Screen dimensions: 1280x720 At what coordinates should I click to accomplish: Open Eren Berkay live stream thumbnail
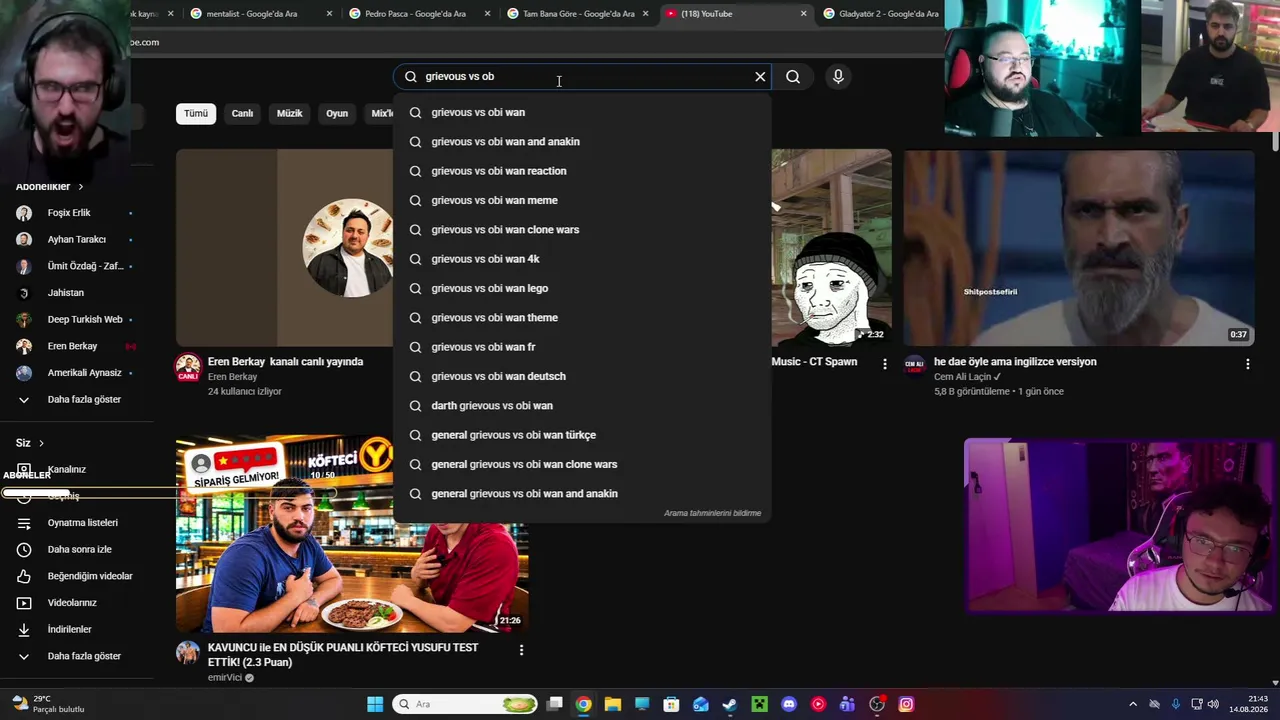(x=285, y=248)
